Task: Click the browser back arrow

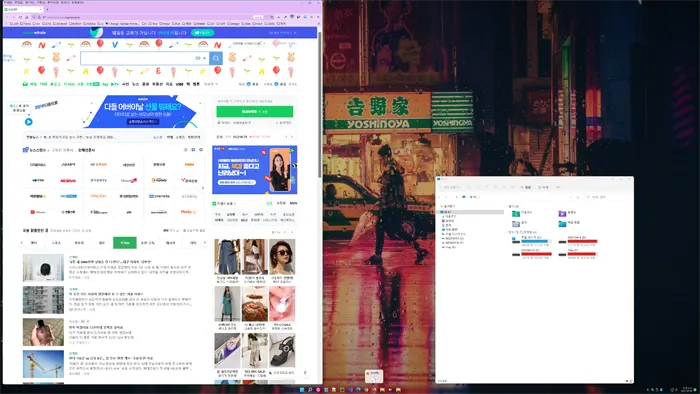Action: [x=7, y=17]
